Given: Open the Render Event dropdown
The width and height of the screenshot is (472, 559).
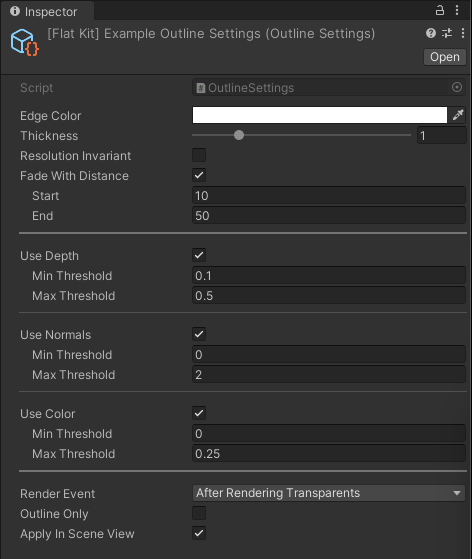Looking at the screenshot, I should (329, 493).
